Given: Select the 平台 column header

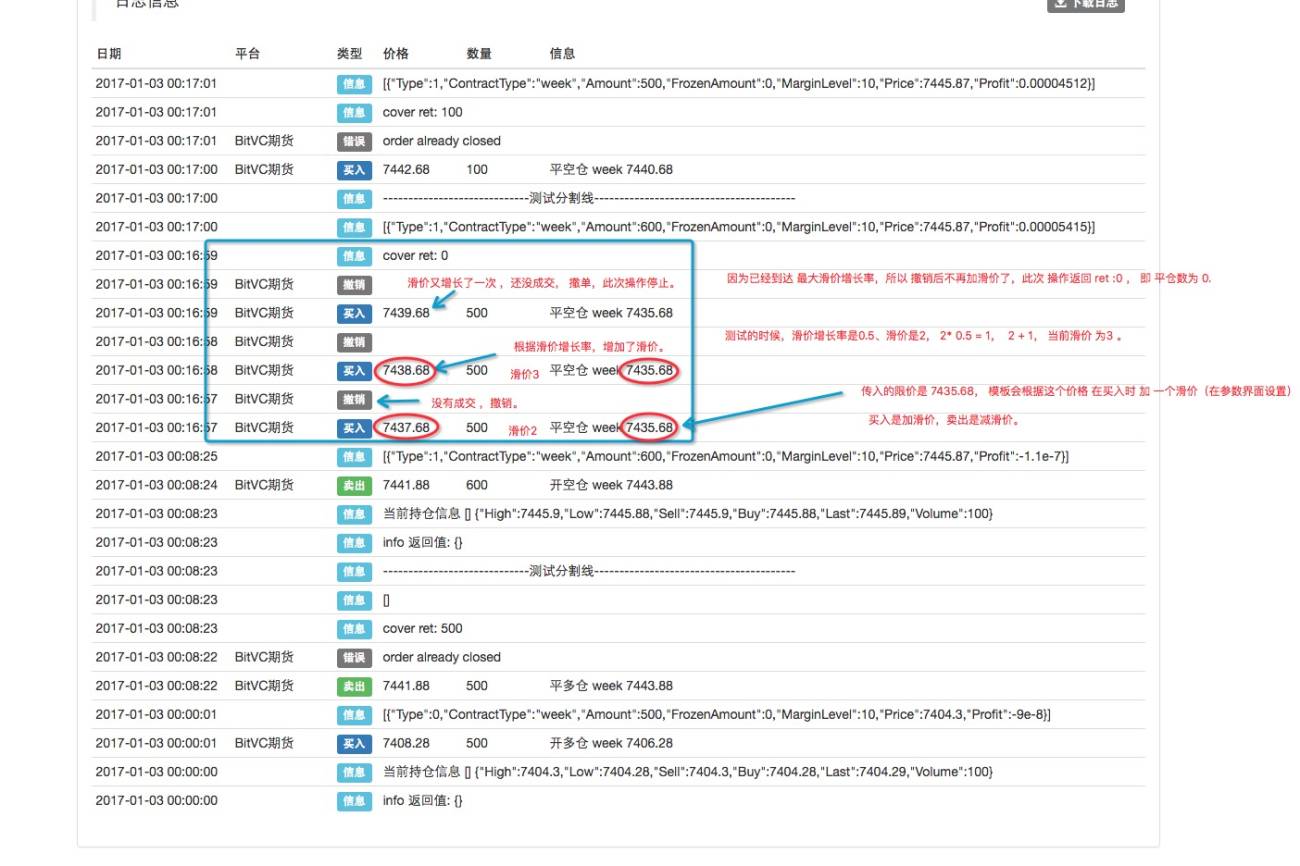Looking at the screenshot, I should tap(247, 54).
